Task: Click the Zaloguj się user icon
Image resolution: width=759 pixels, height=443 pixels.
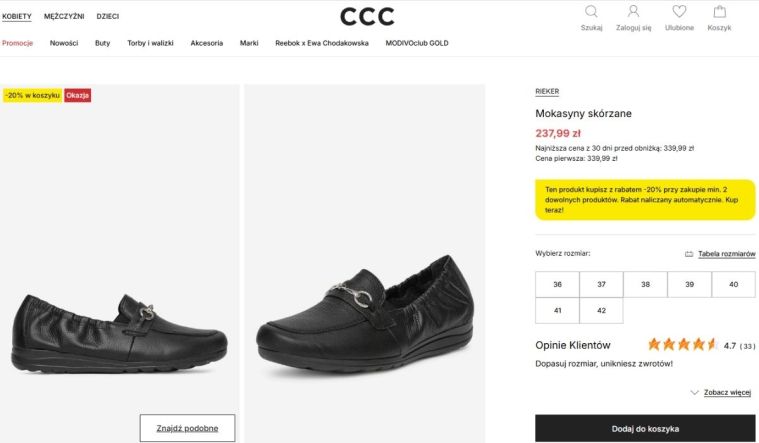Action: pos(633,11)
